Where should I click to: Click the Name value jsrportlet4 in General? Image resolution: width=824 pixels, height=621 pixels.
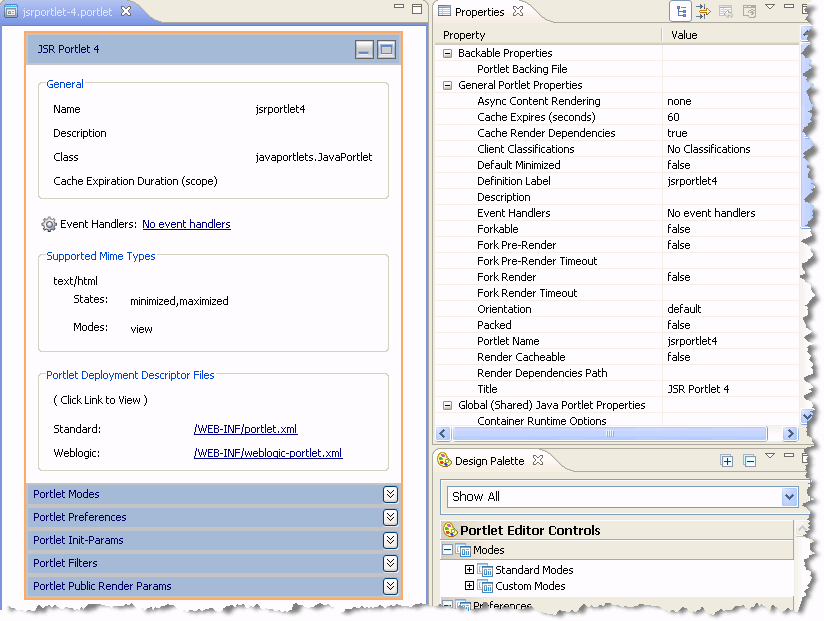(x=280, y=109)
